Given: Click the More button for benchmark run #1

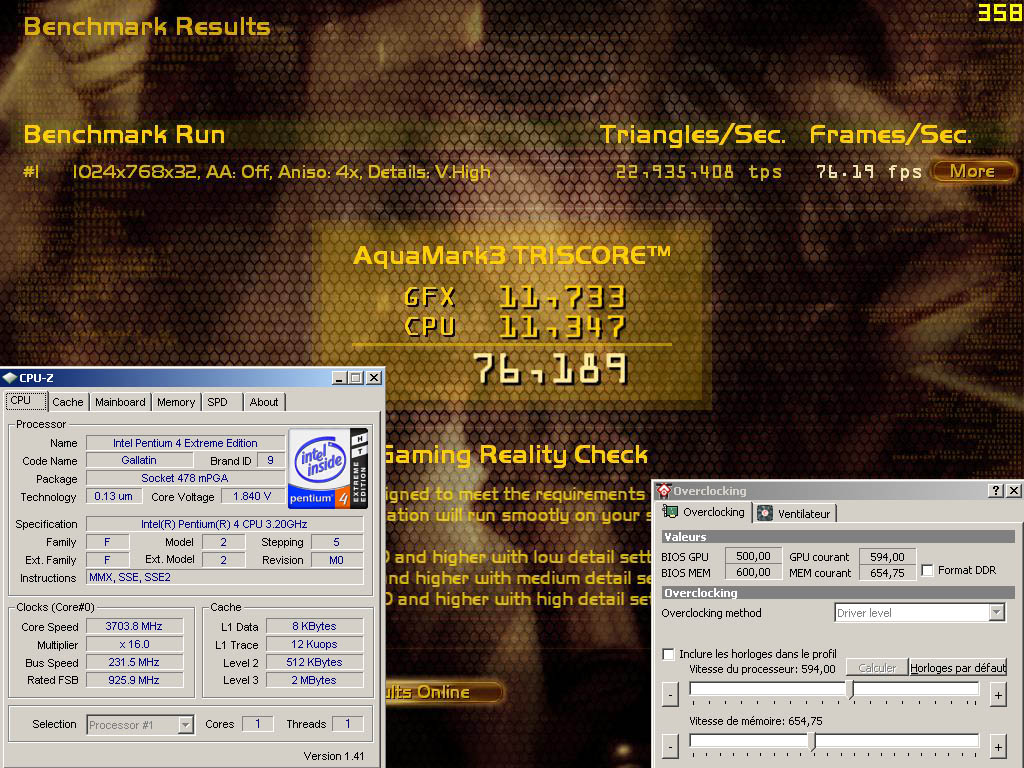Looking at the screenshot, I should pyautogui.click(x=972, y=171).
